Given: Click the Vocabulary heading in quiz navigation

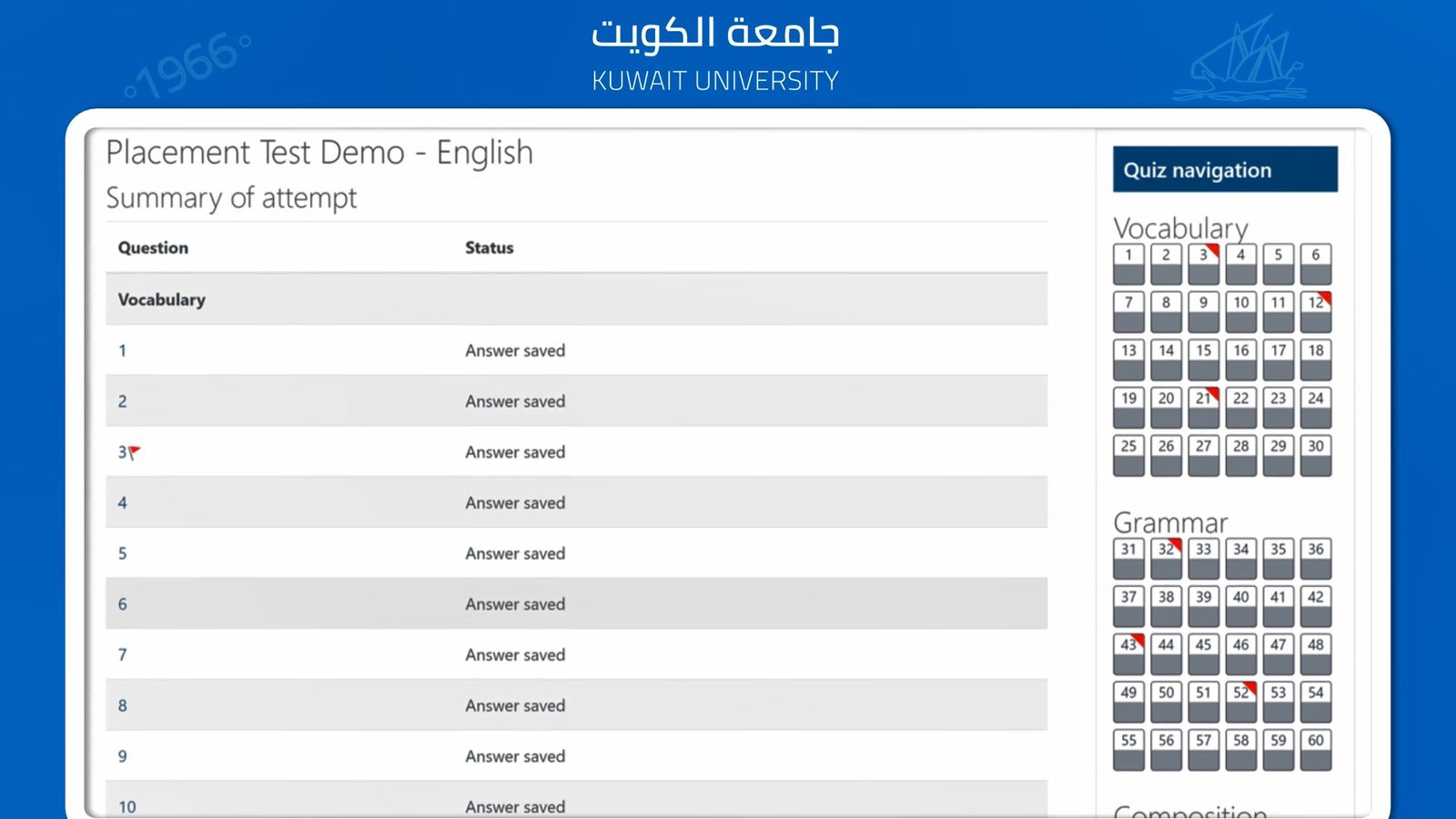Looking at the screenshot, I should 1180,227.
